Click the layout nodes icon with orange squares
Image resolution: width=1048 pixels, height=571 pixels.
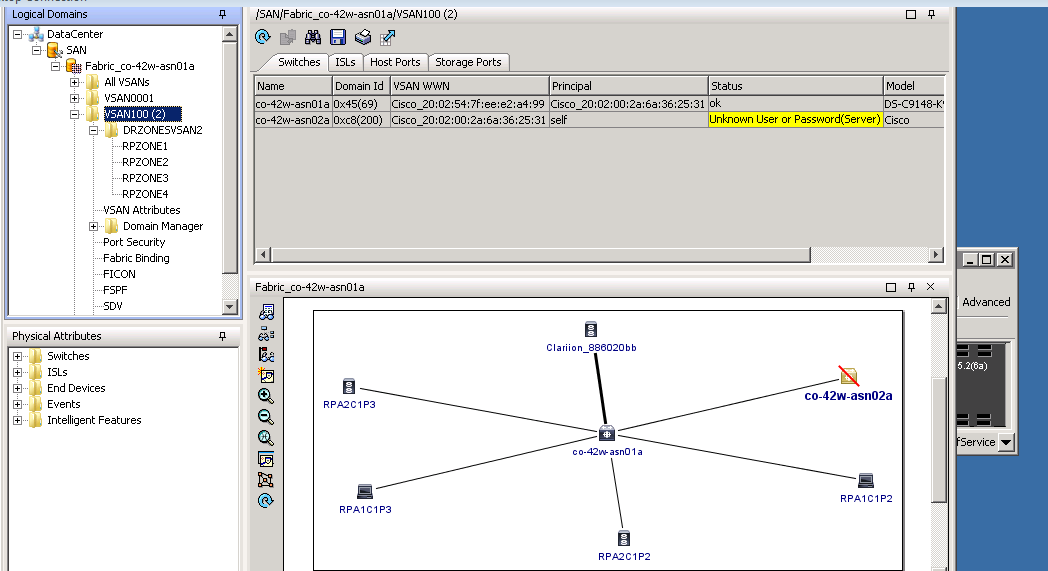(266, 480)
